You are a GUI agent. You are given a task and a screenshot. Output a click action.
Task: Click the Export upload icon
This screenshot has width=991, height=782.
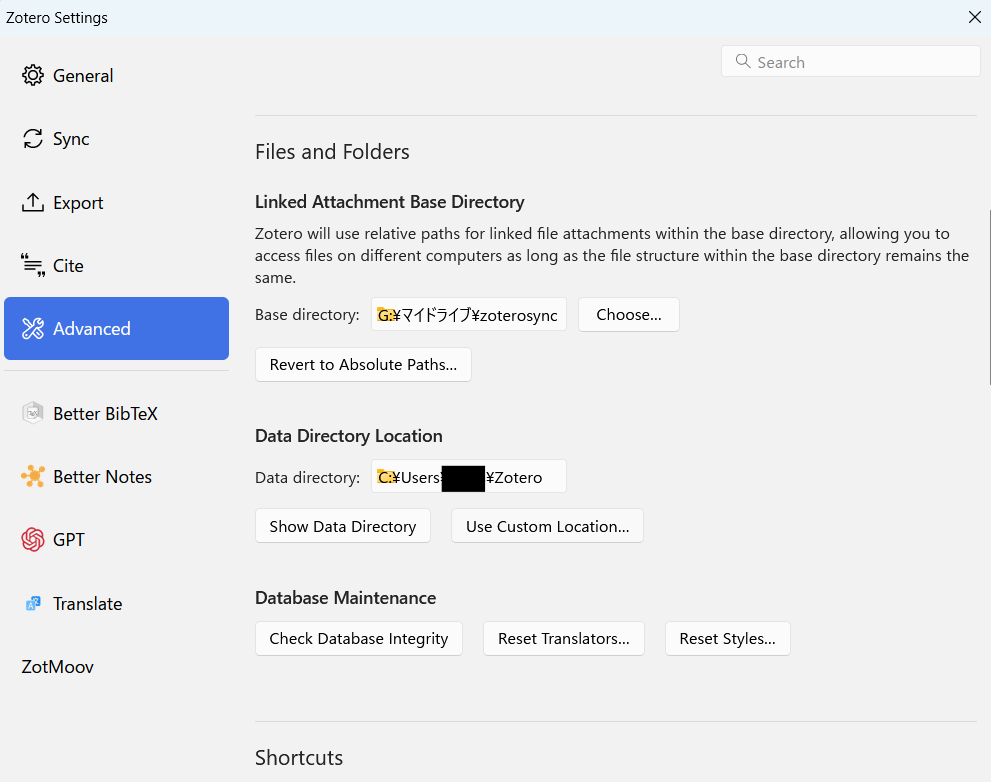[x=33, y=202]
